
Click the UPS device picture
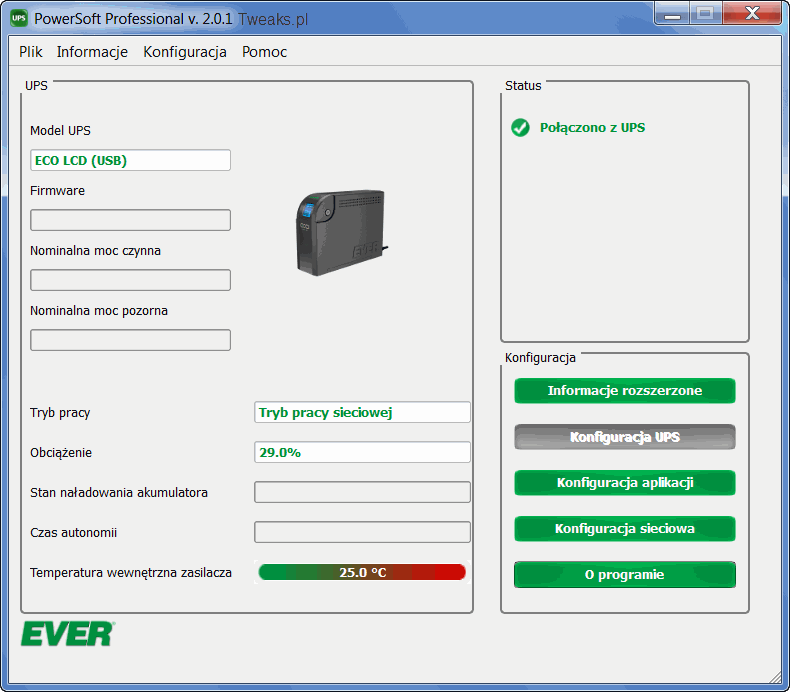[x=341, y=232]
